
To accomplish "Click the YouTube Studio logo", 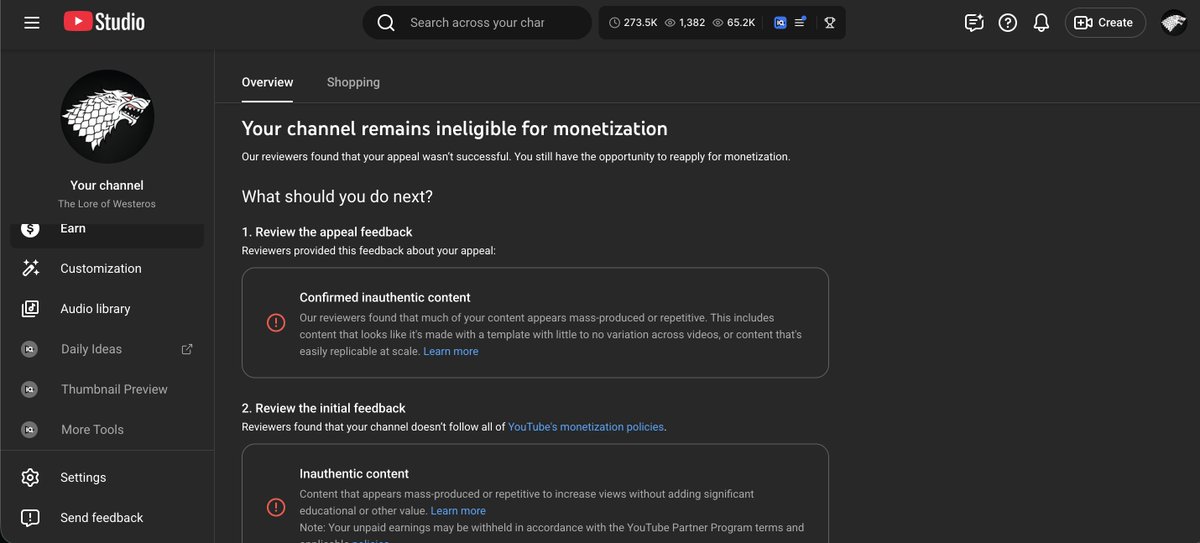I will pyautogui.click(x=104, y=22).
